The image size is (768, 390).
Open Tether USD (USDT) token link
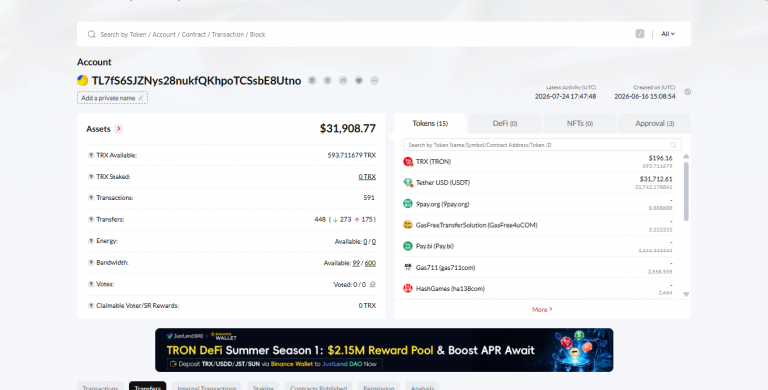pyautogui.click(x=443, y=183)
